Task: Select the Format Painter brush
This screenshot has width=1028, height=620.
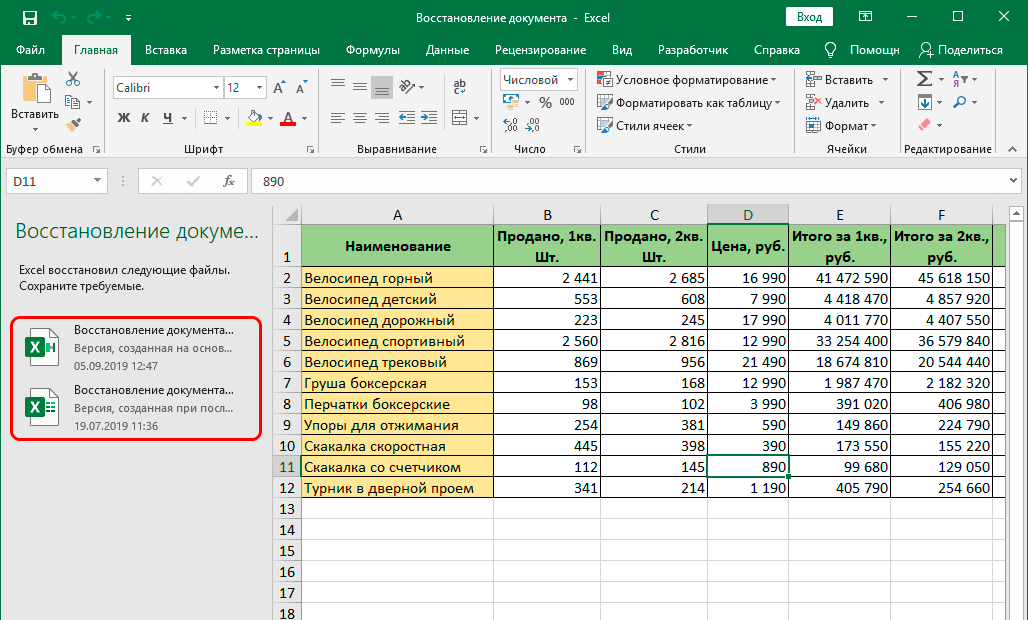Action: coord(73,124)
